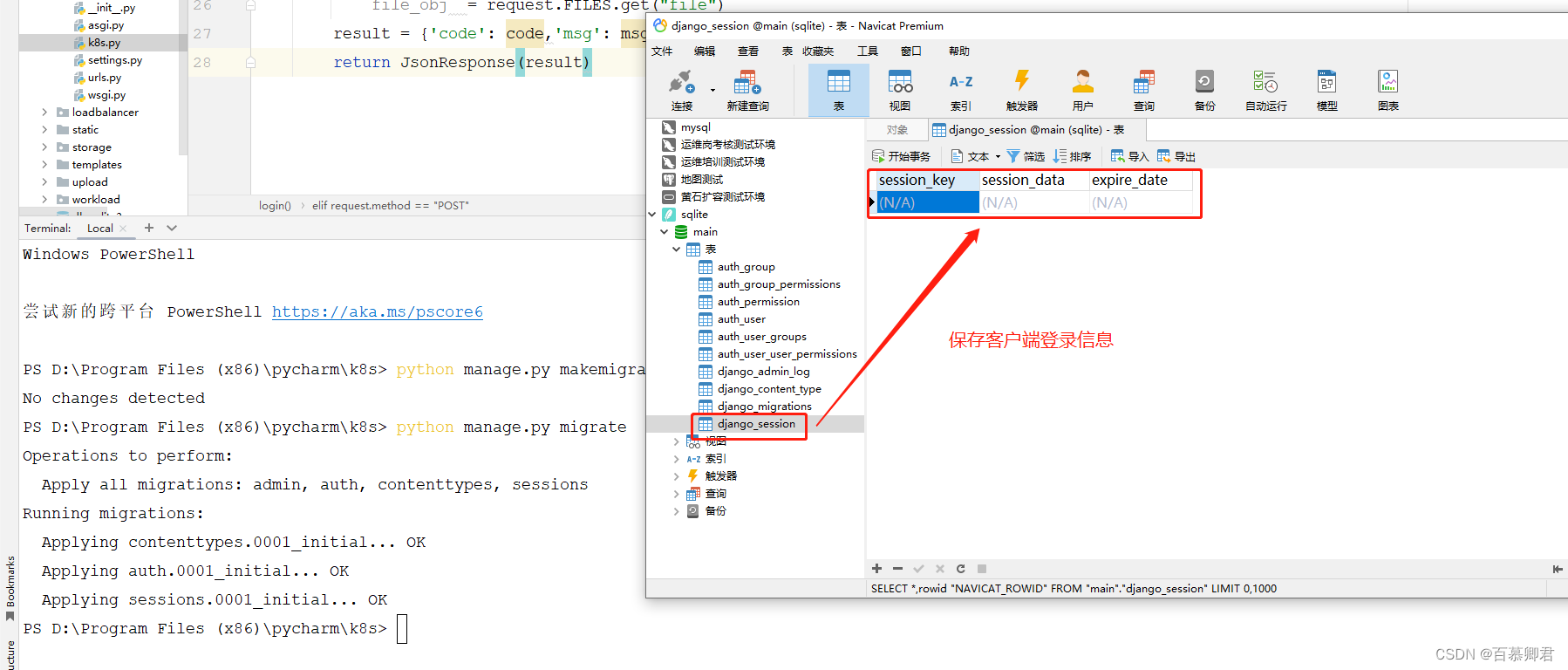Open the Query toolbar icon

click(x=1144, y=91)
